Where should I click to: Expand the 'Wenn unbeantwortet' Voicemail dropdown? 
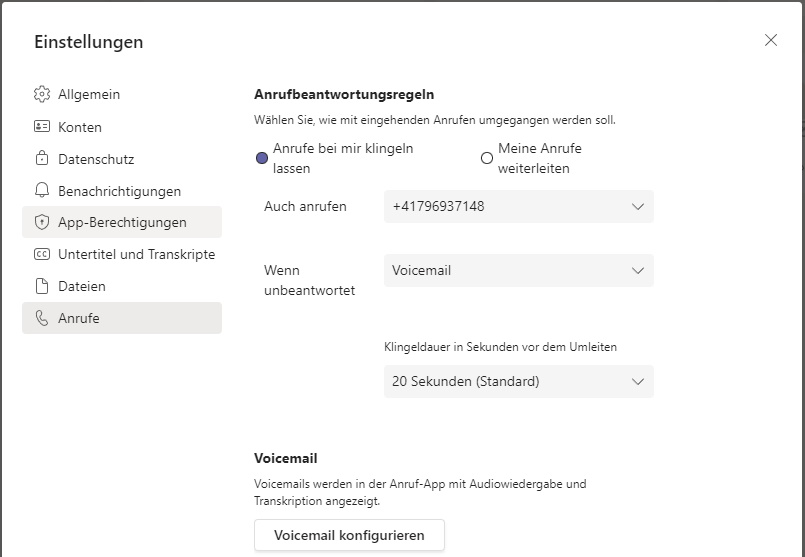tap(519, 271)
